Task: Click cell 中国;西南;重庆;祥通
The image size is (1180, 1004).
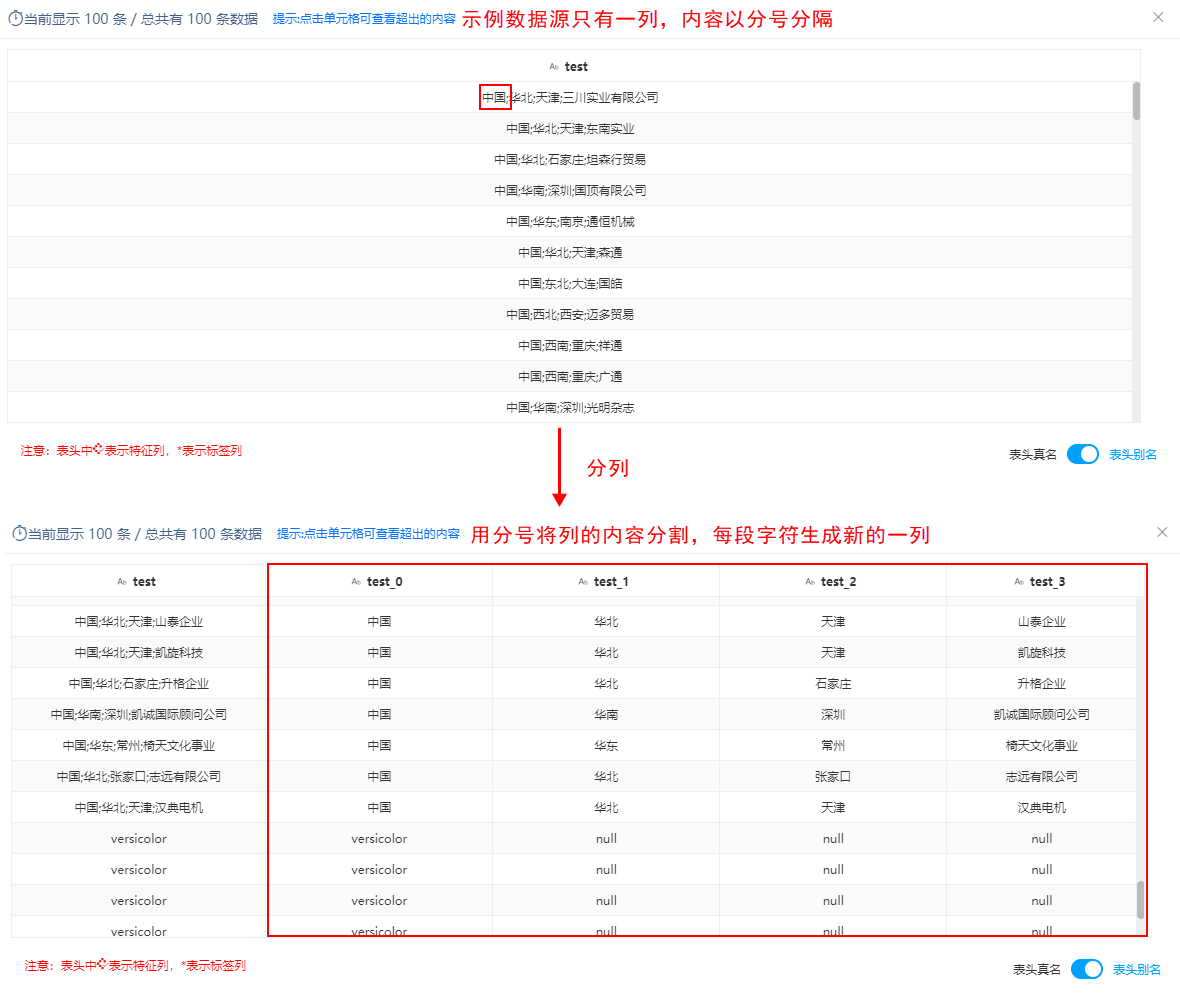Action: coord(570,345)
